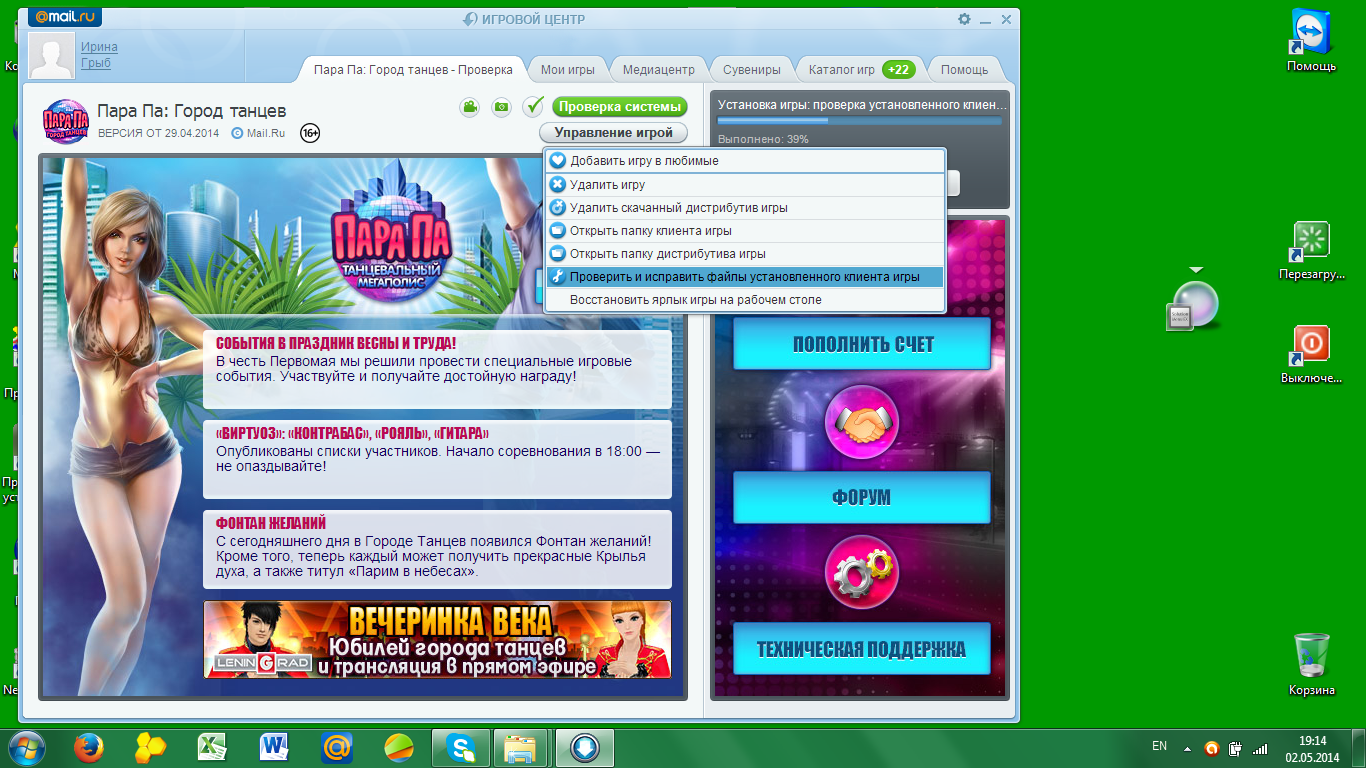Open the Управление игрой dropdown button
Screen dimensions: 1366x768
(x=613, y=132)
